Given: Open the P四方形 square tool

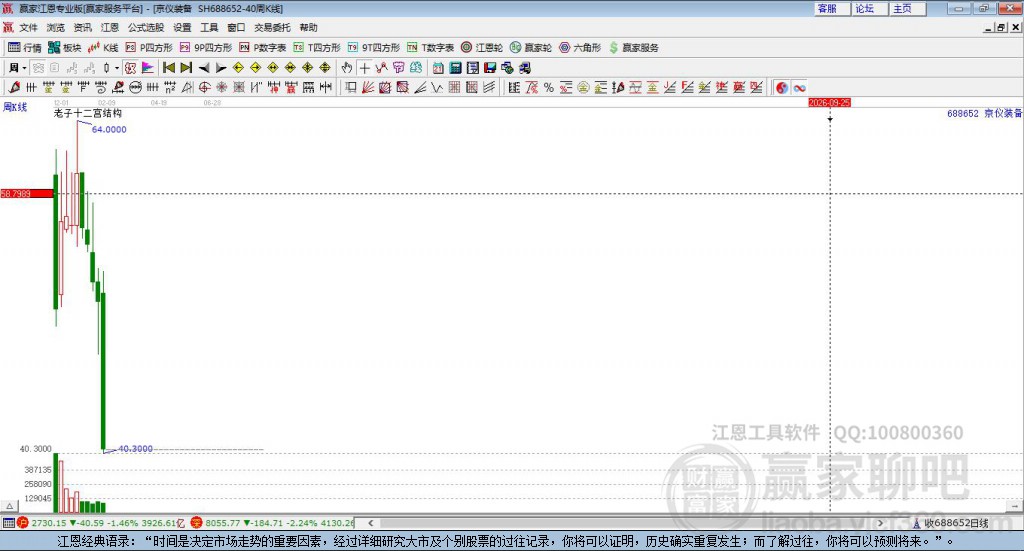Looking at the screenshot, I should point(149,48).
